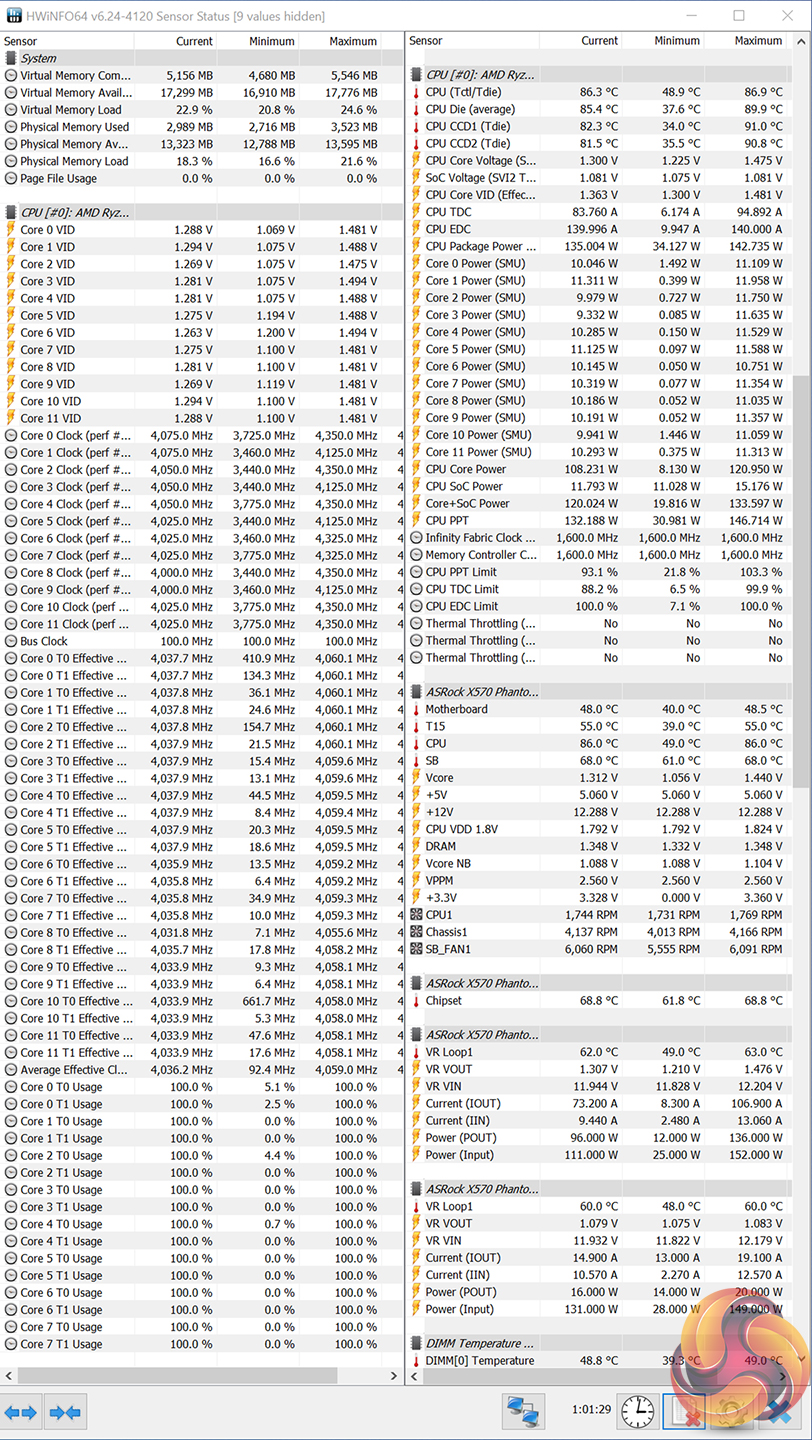Click the right pane horizontal scrollbar
Image resolution: width=812 pixels, height=1440 pixels.
point(600,1377)
